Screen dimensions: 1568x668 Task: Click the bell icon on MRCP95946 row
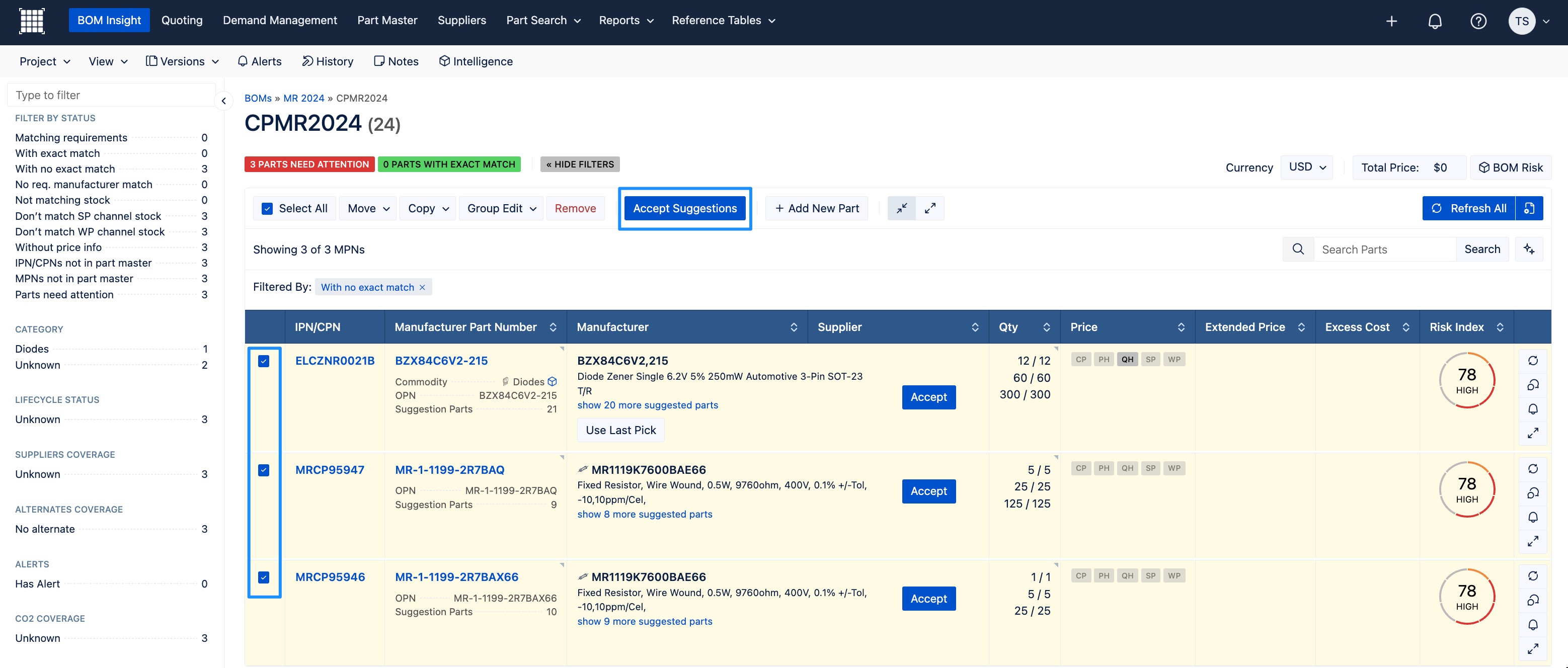(1533, 625)
